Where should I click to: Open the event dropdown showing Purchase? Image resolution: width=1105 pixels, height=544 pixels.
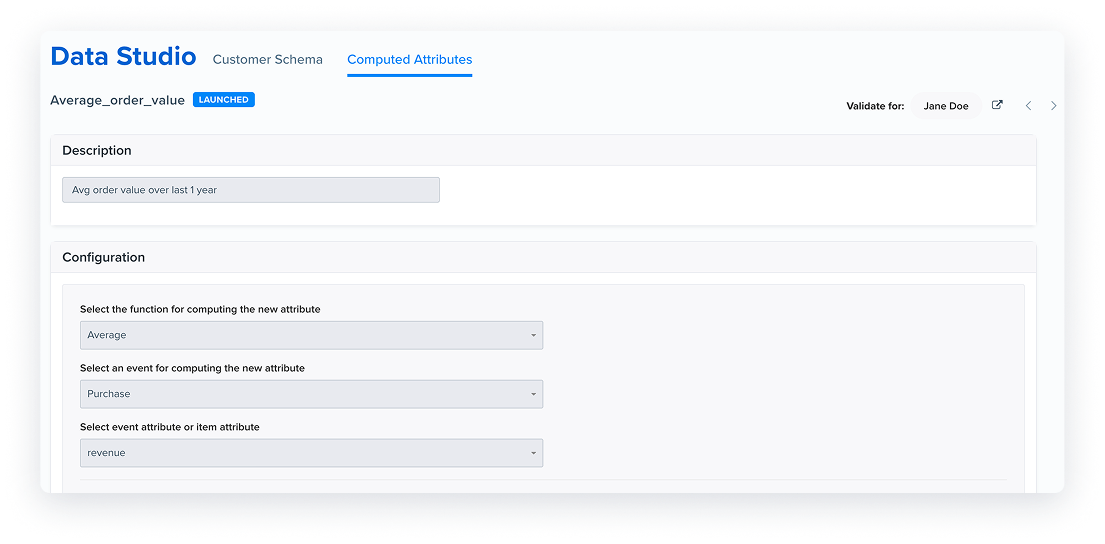point(311,394)
